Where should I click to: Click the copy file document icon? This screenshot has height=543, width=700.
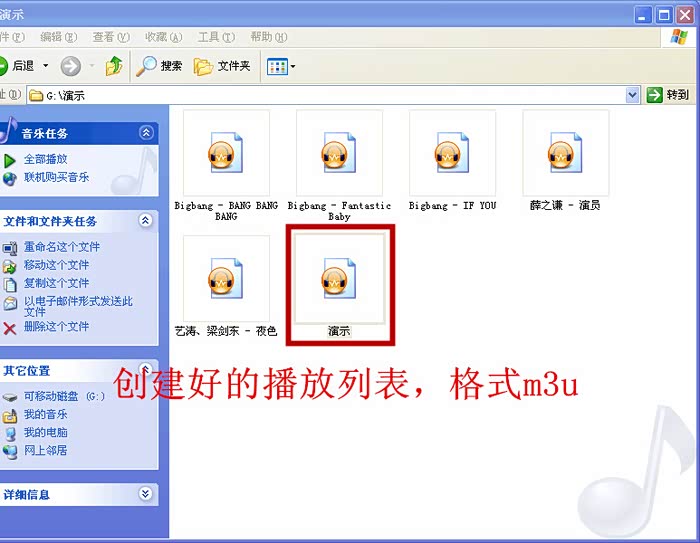tap(10, 285)
